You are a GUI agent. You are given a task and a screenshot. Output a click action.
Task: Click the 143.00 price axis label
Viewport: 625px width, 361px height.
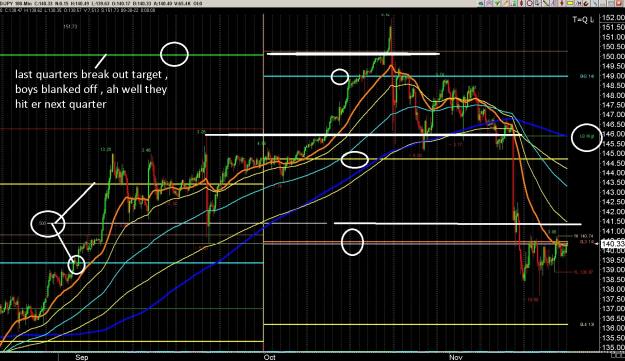[614, 192]
